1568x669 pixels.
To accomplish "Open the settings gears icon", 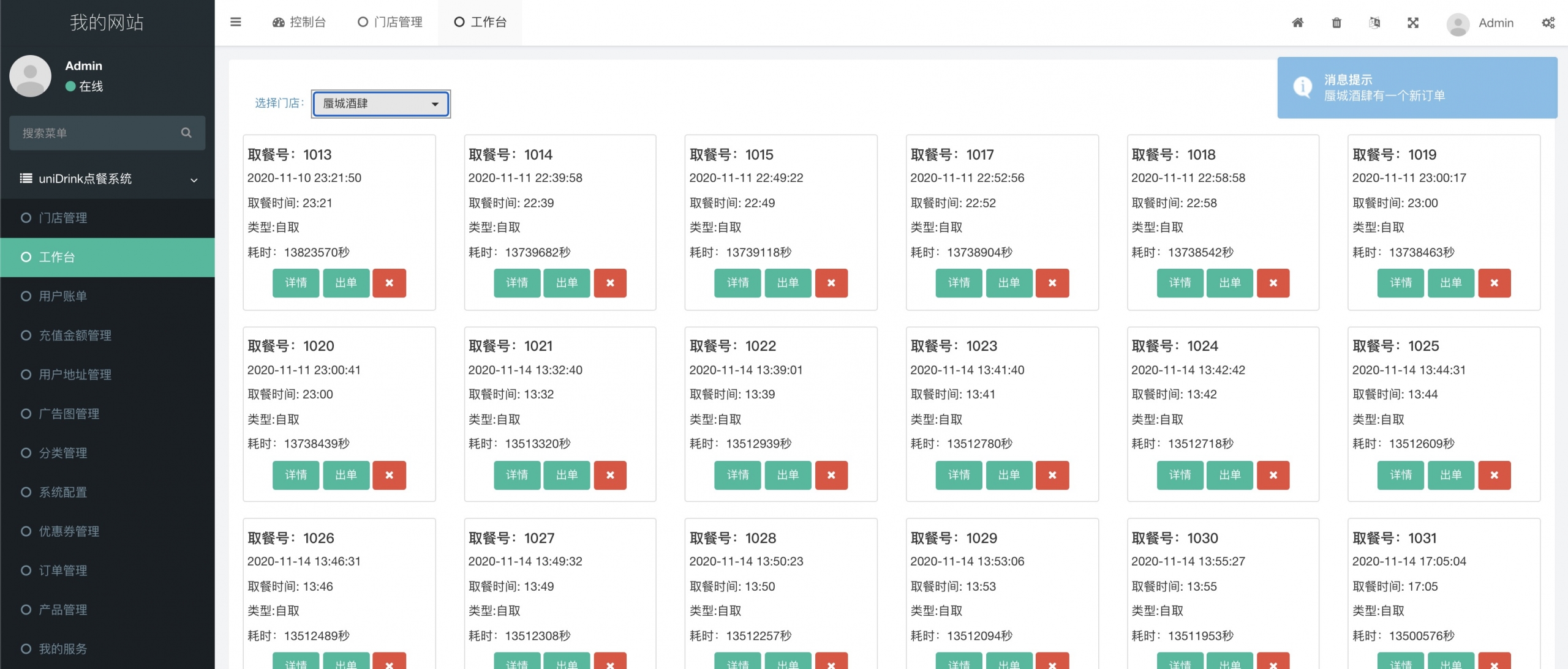I will coord(1548,23).
